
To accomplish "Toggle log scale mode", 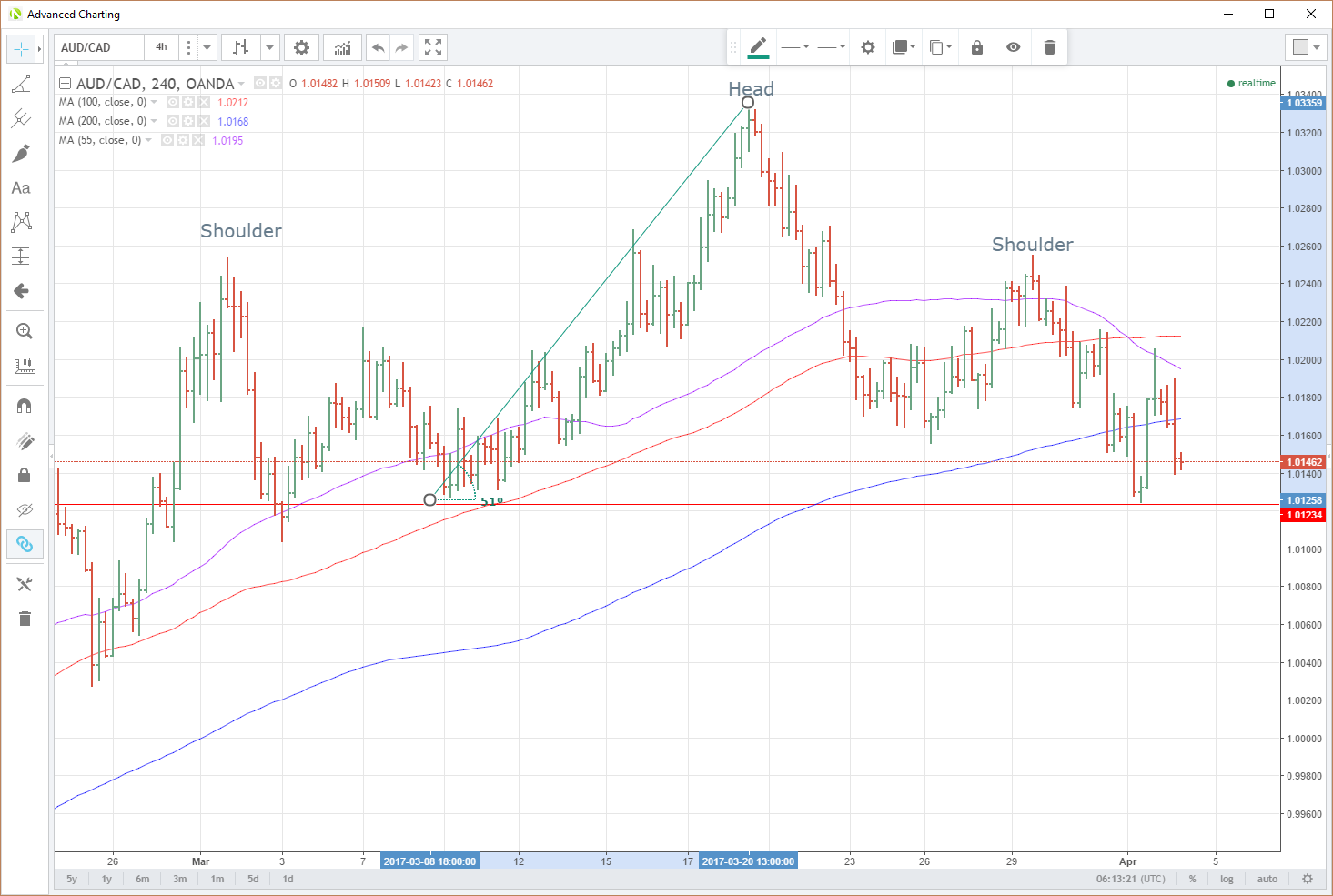I will pos(1227,879).
